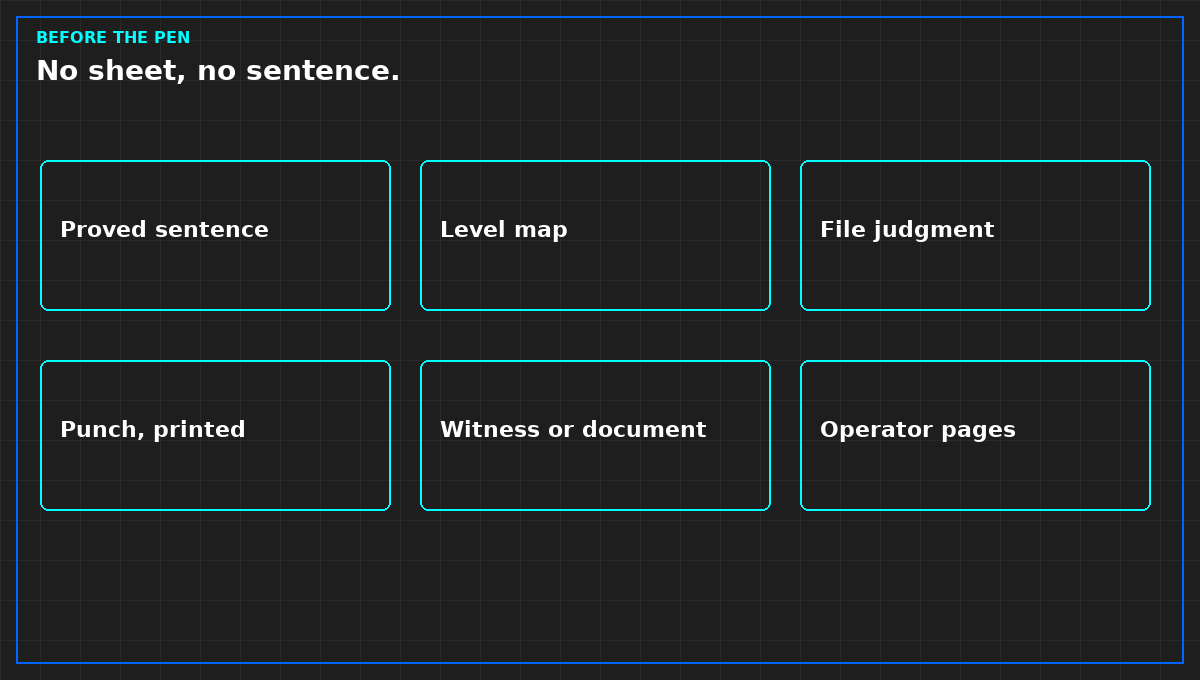
Task: Select the Operator pages card
Action: (975, 435)
